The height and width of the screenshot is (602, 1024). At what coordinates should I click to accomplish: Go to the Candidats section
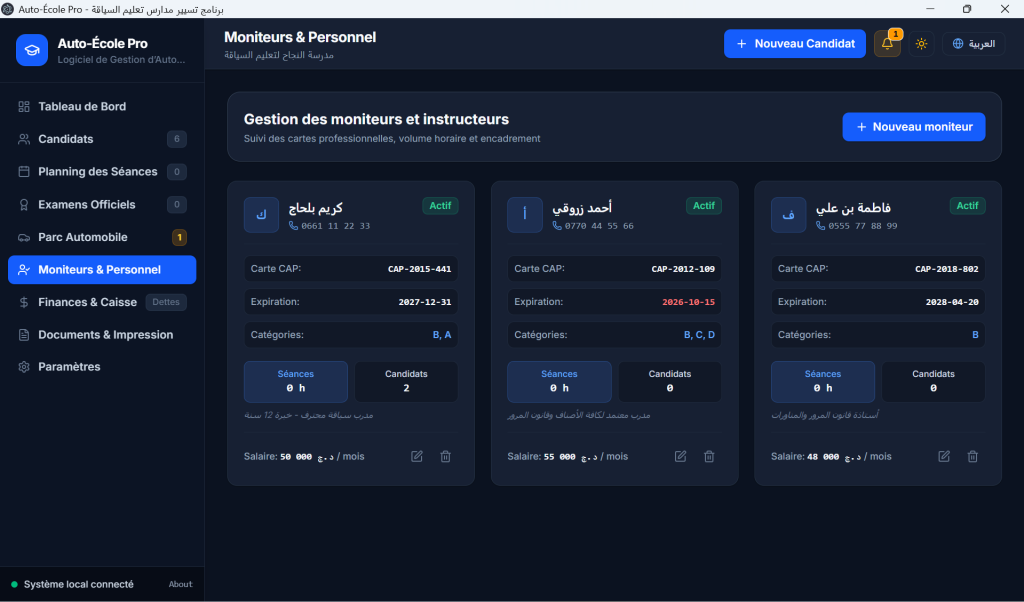102,139
